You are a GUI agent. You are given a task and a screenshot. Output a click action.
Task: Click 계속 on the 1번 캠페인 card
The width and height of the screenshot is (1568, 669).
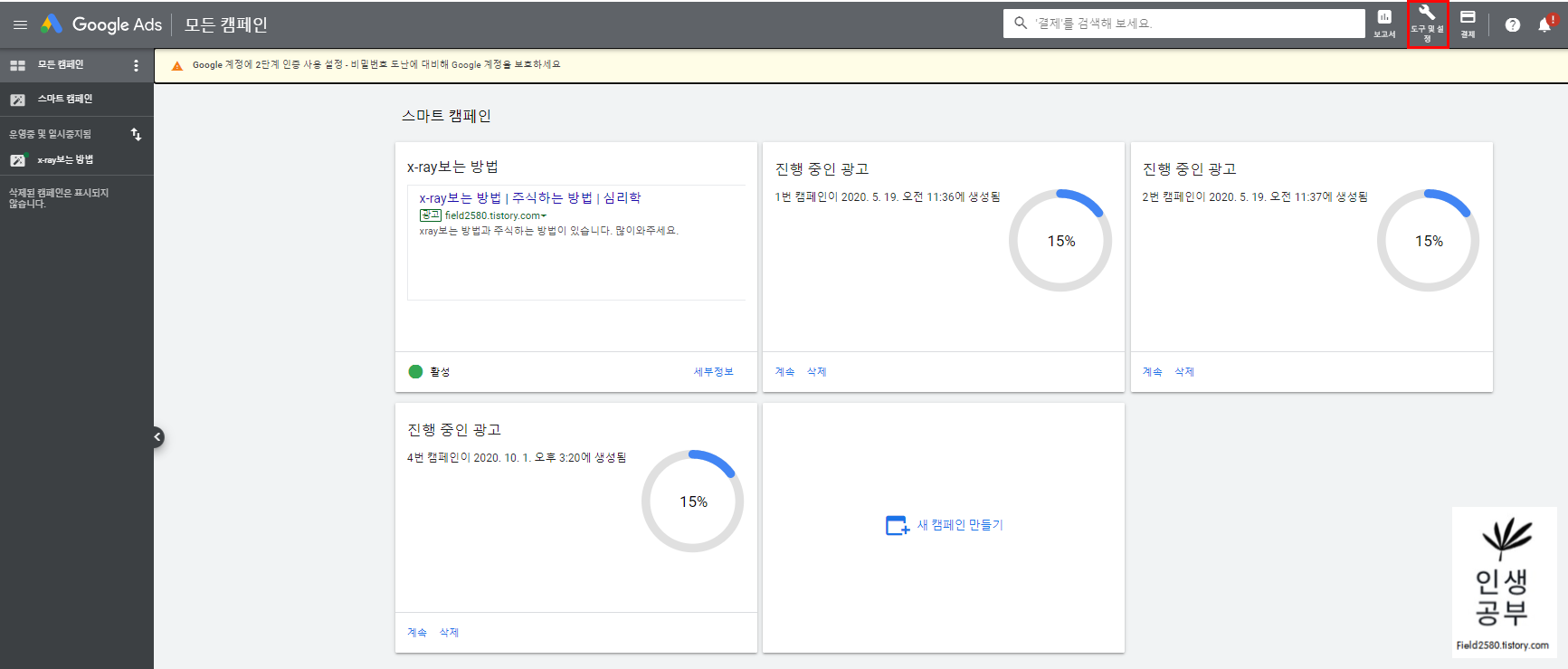pyautogui.click(x=784, y=371)
